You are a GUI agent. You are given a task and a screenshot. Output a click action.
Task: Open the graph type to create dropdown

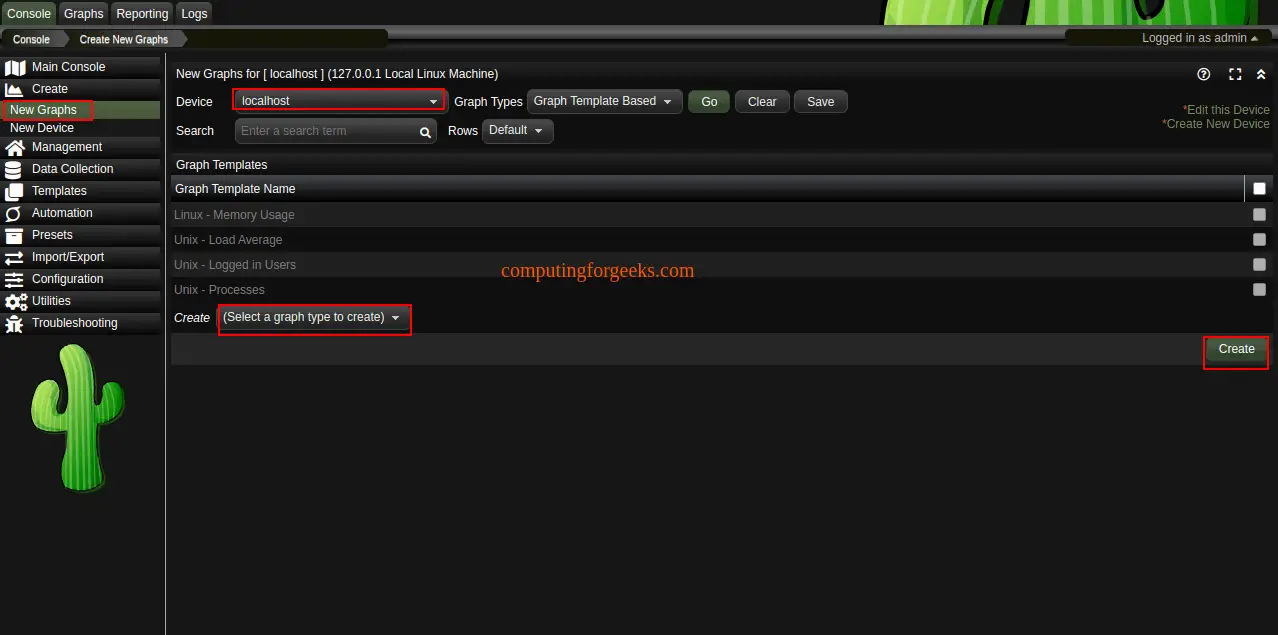click(x=314, y=317)
